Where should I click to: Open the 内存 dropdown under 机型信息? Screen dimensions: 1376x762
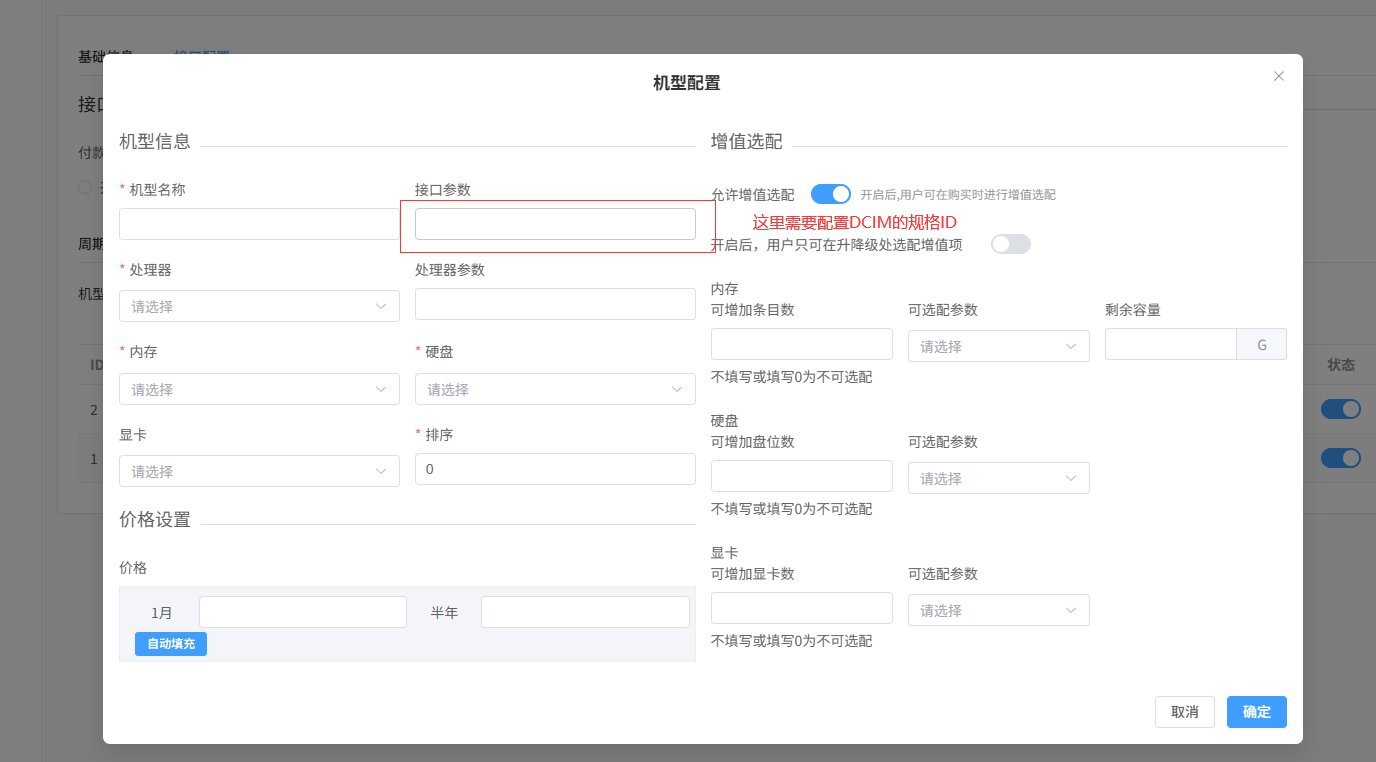(x=259, y=389)
